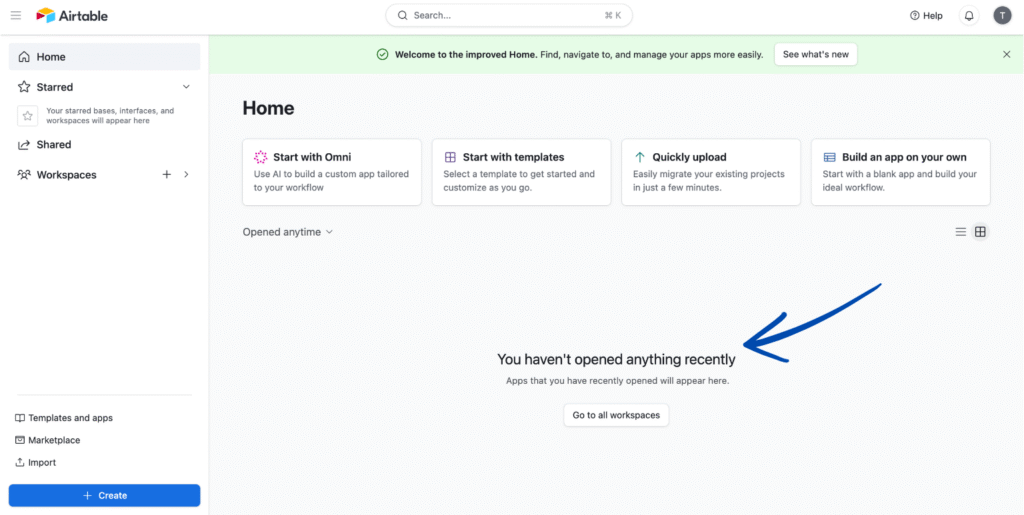1024x515 pixels.
Task: Click the Search input field
Action: tap(509, 15)
